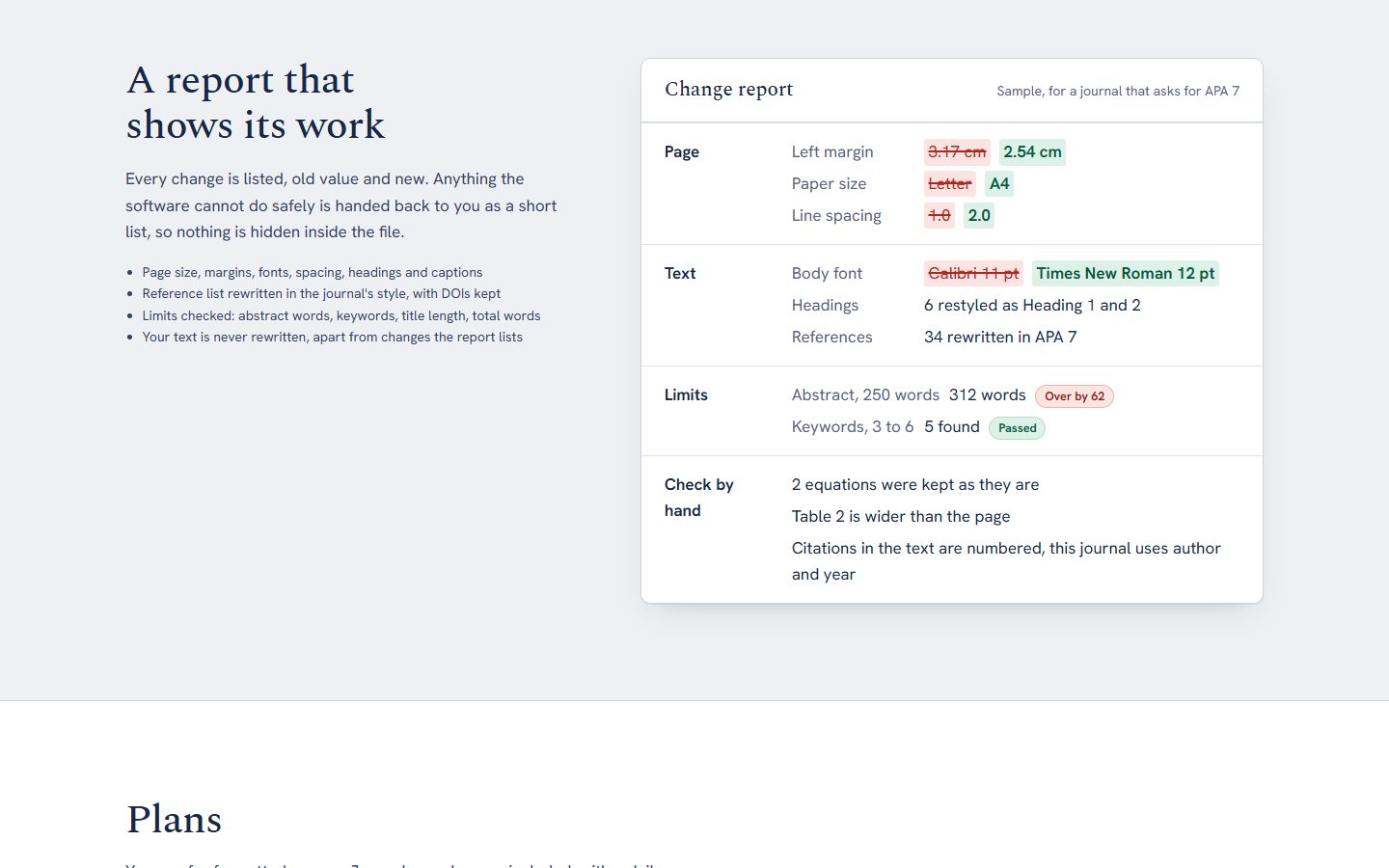Click the struck-out '3.17 cm' old value
The height and width of the screenshot is (868, 1389).
[x=957, y=152]
